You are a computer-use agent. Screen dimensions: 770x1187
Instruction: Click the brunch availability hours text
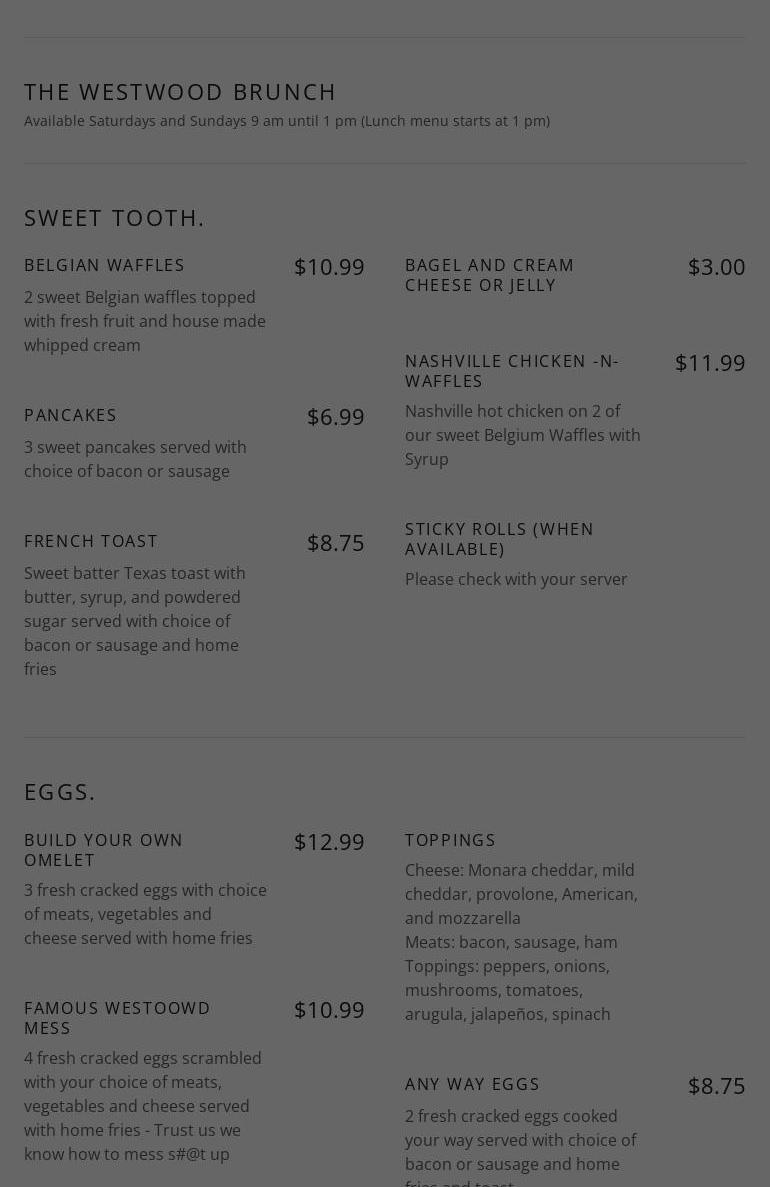[287, 121]
